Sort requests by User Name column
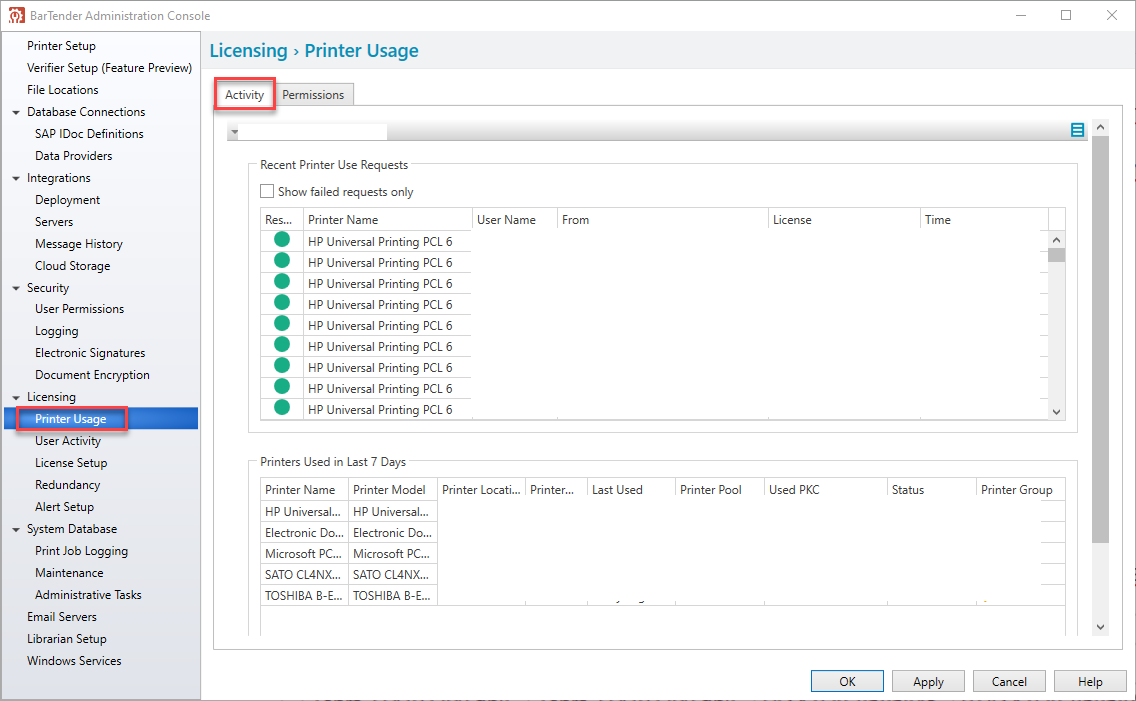Image resolution: width=1136 pixels, height=701 pixels. point(514,219)
